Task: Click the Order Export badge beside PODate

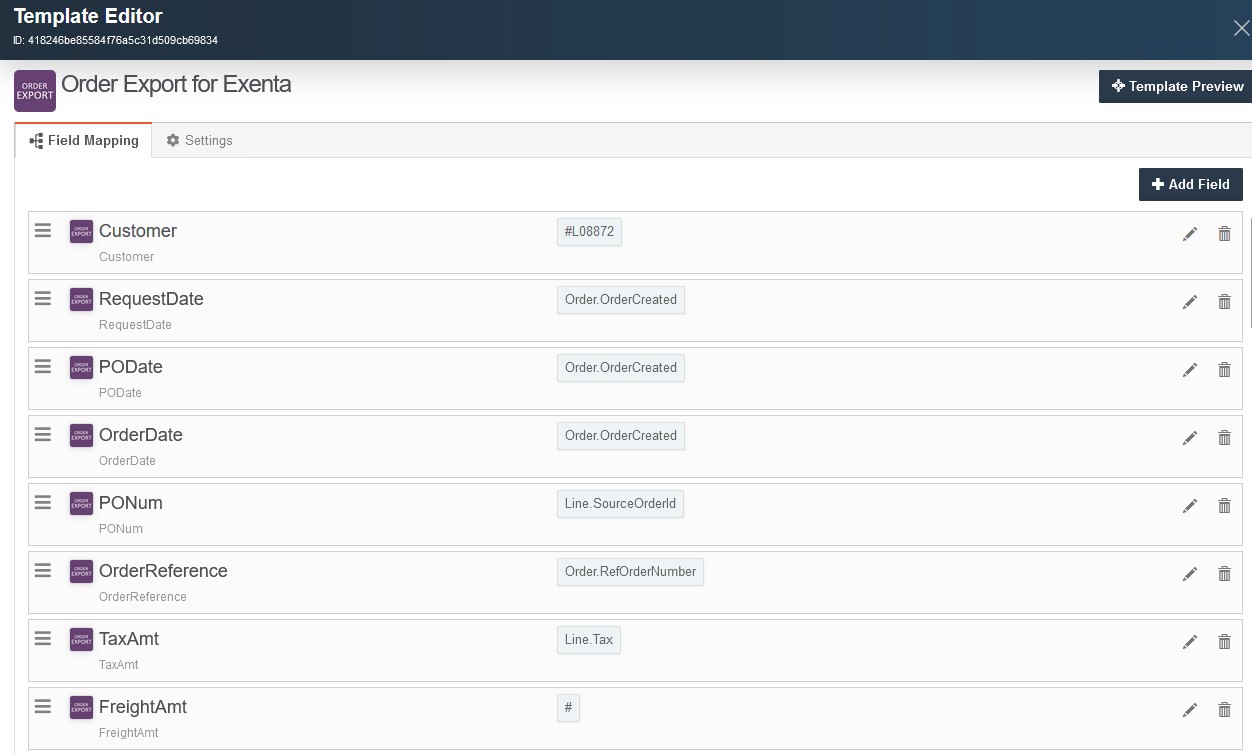Action: coord(81,367)
